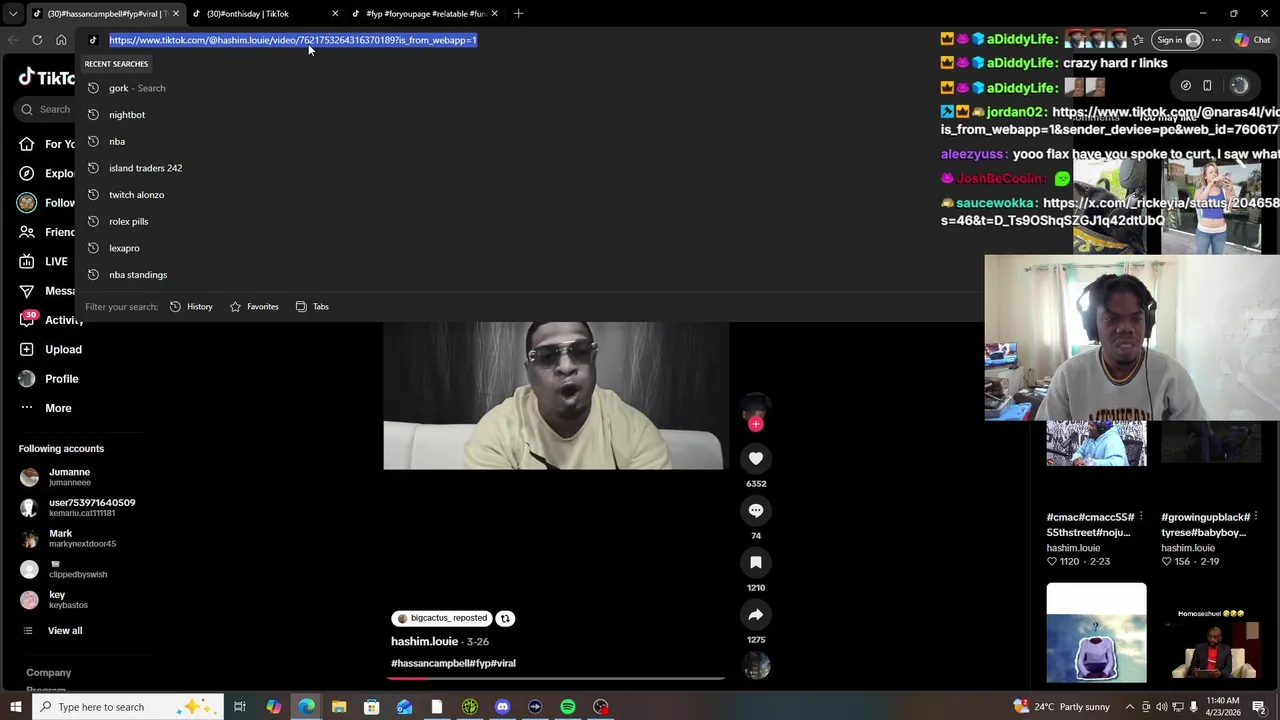
Task: Click the browser Sign in button
Action: point(1177,40)
